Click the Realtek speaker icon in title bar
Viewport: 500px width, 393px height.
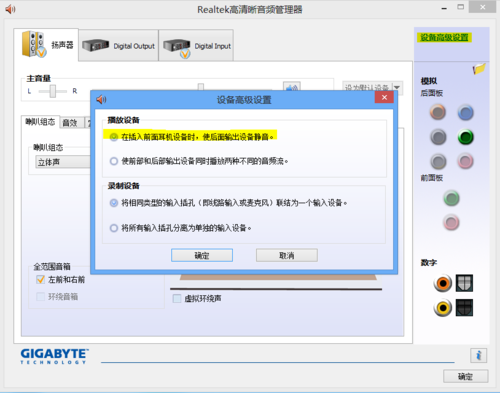click(x=10, y=9)
